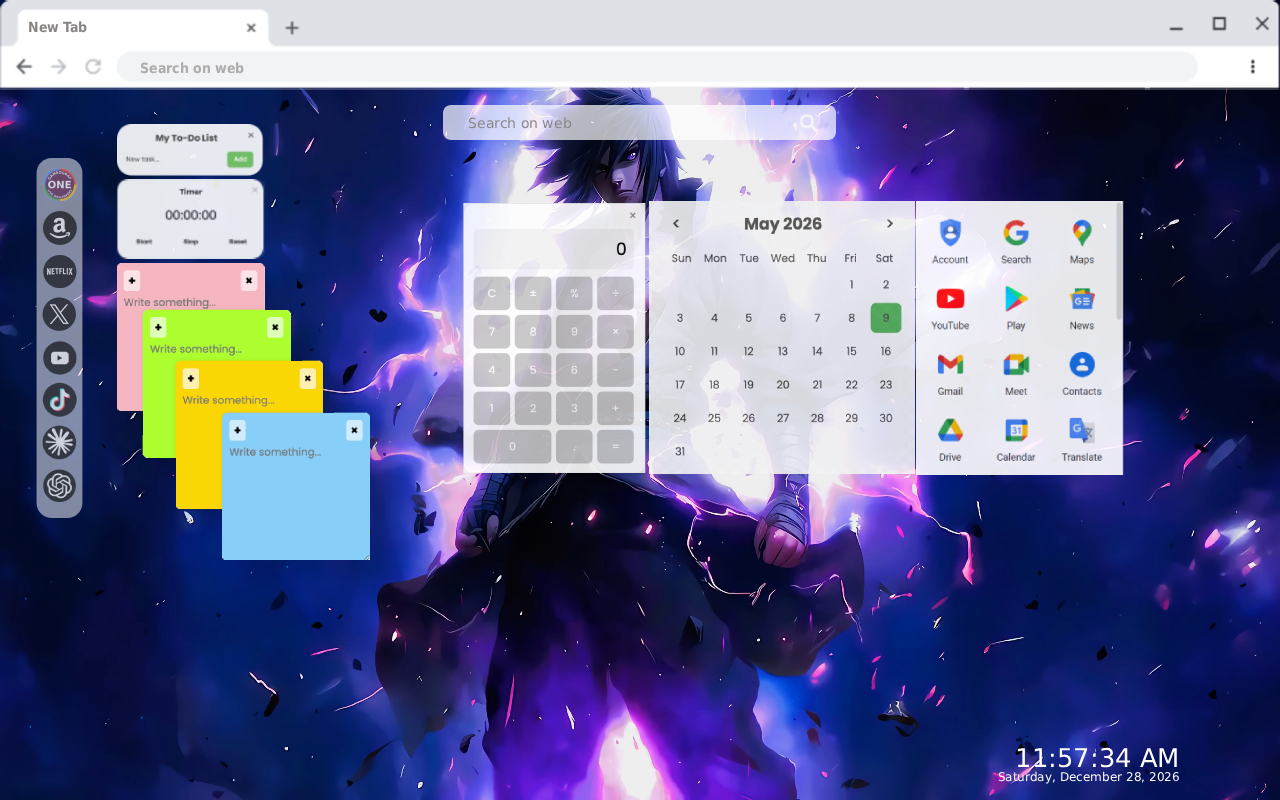Stop the timer
This screenshot has height=800, width=1280.
(191, 242)
